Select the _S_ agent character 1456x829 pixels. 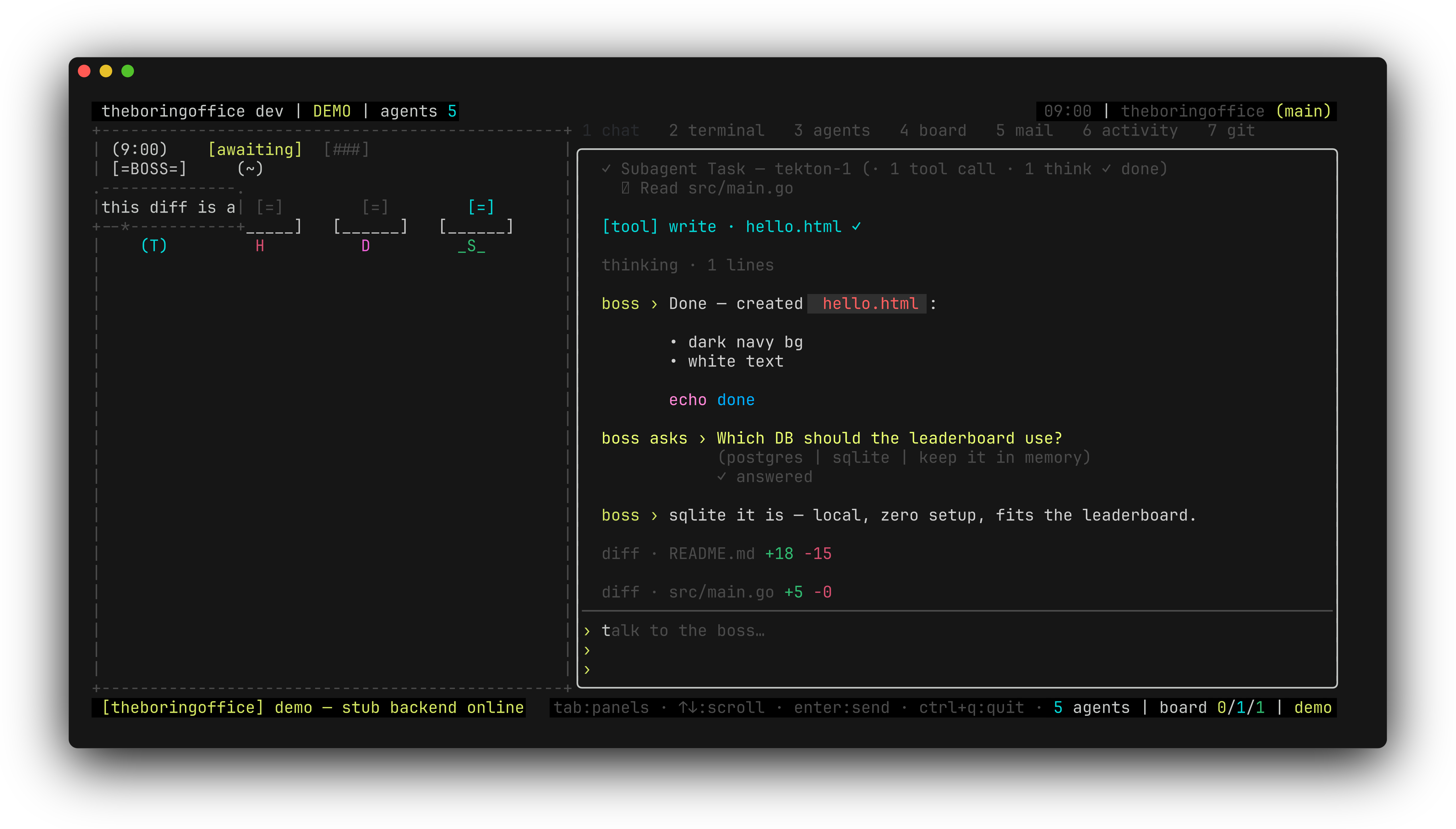point(471,245)
